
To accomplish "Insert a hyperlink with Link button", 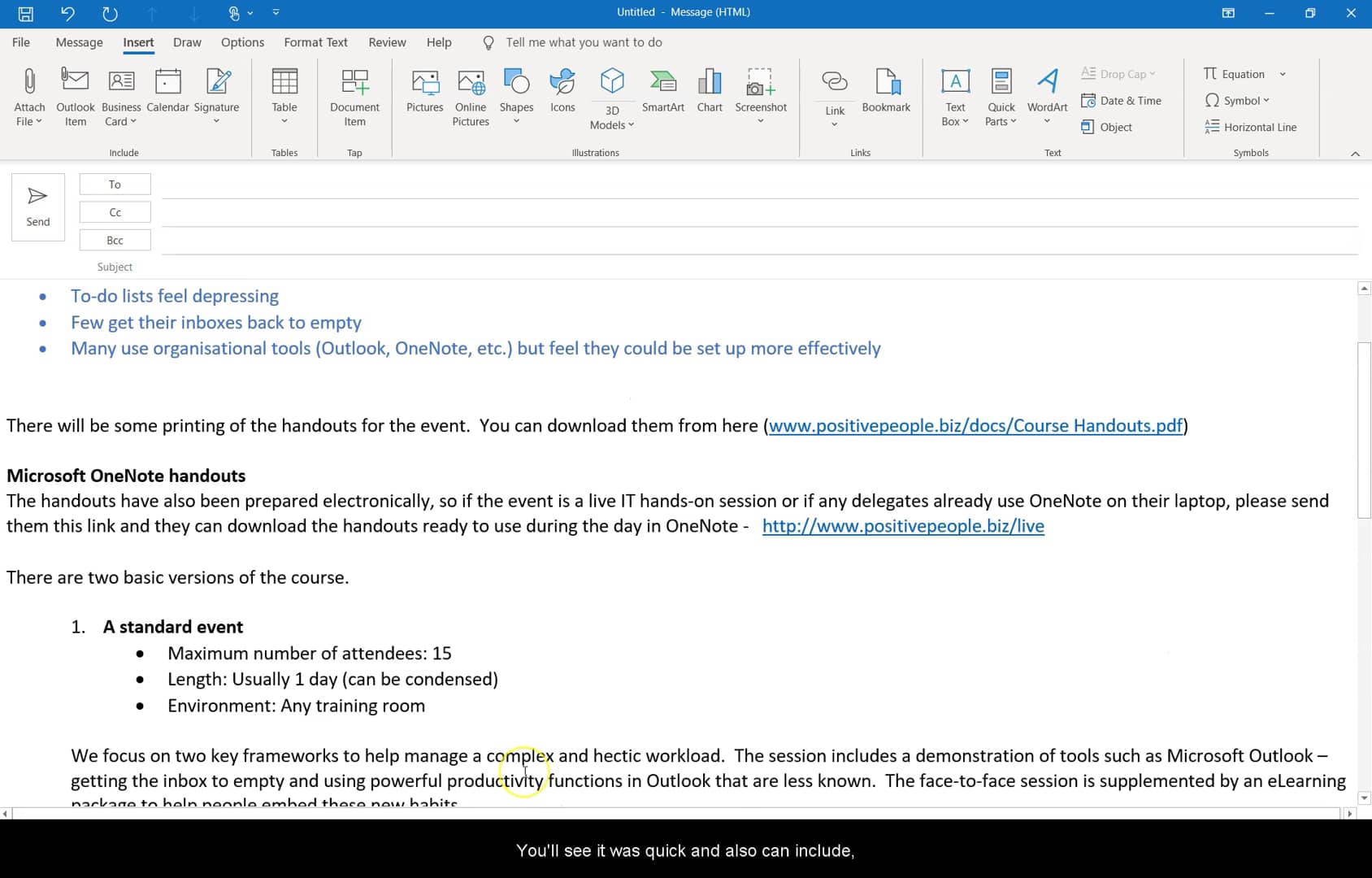I will 835,85.
